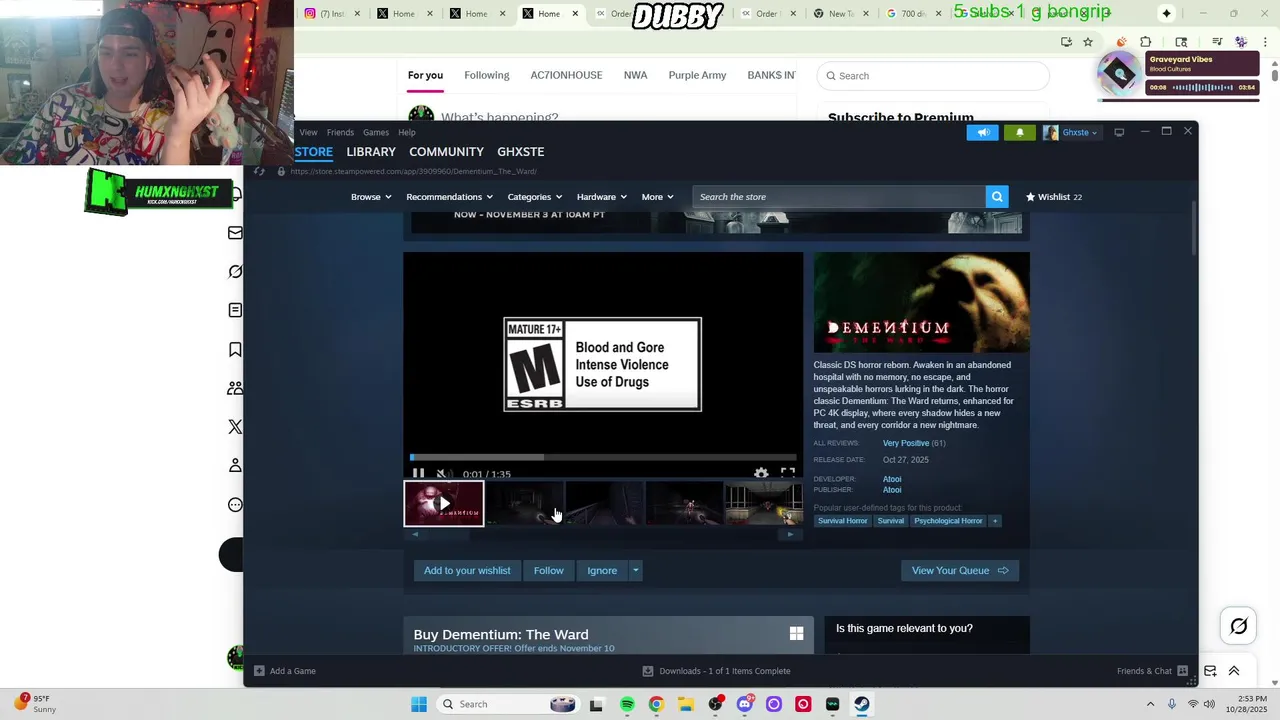Screen dimensions: 1280x720
Task: Open Steam Friends menu
Action: pos(340,132)
